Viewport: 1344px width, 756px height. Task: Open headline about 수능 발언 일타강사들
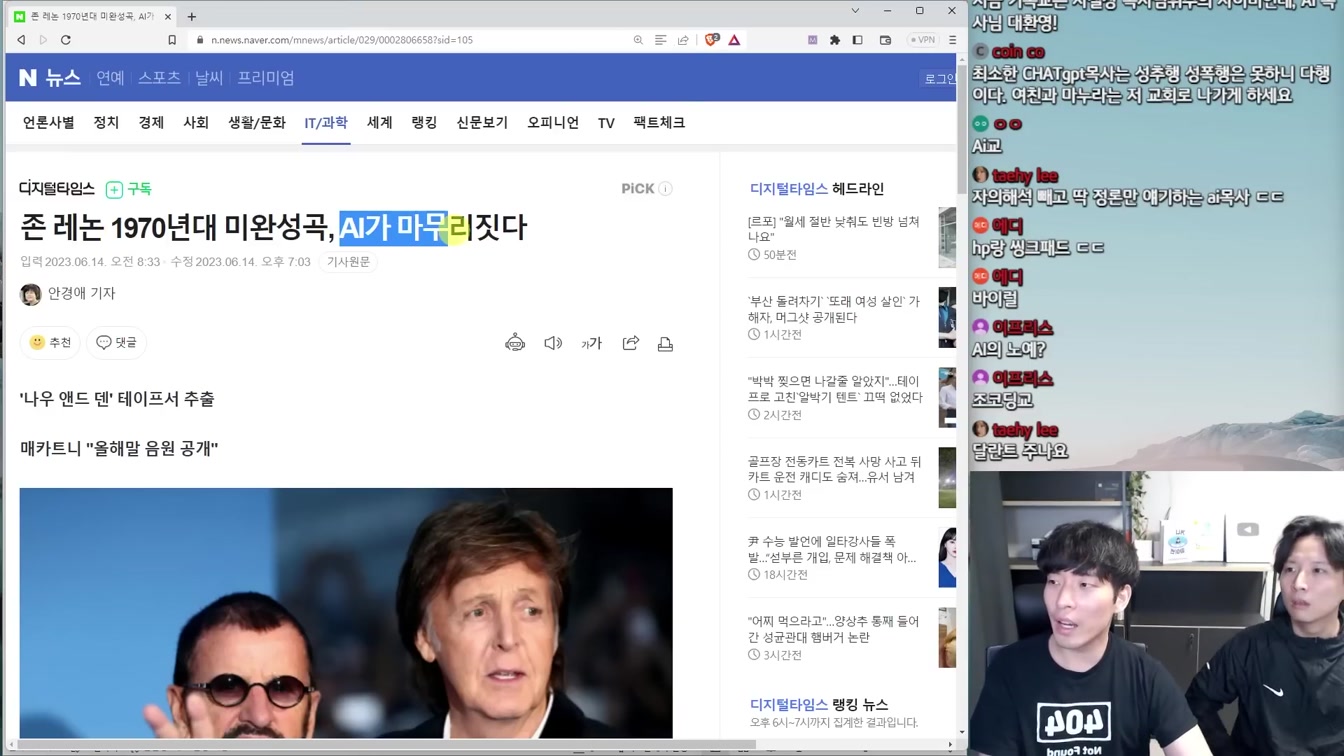coord(832,549)
